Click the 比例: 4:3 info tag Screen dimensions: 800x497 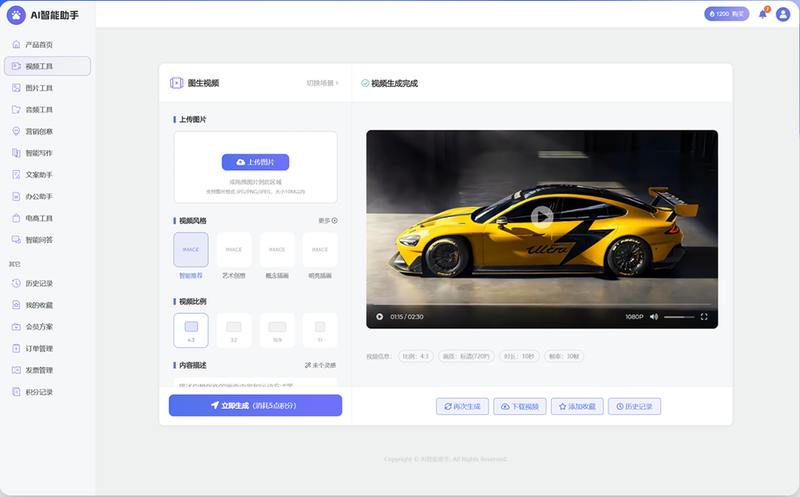tap(415, 356)
